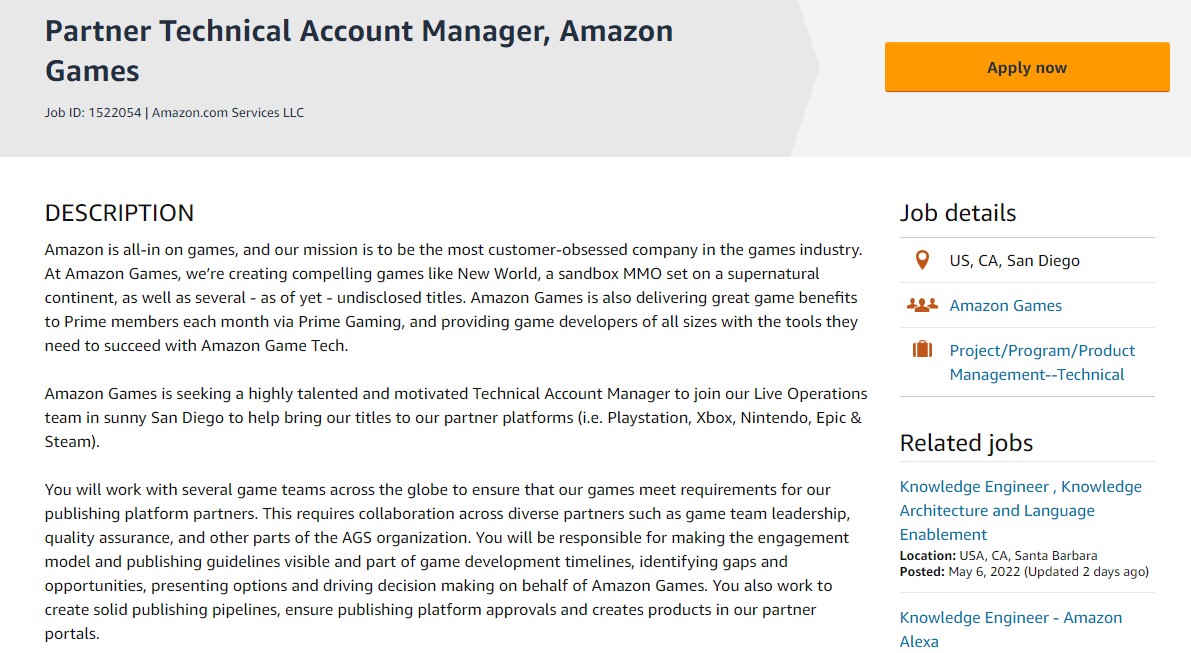Click the orange Apply now button
Viewport: 1191px width, 653px height.
tap(1027, 68)
